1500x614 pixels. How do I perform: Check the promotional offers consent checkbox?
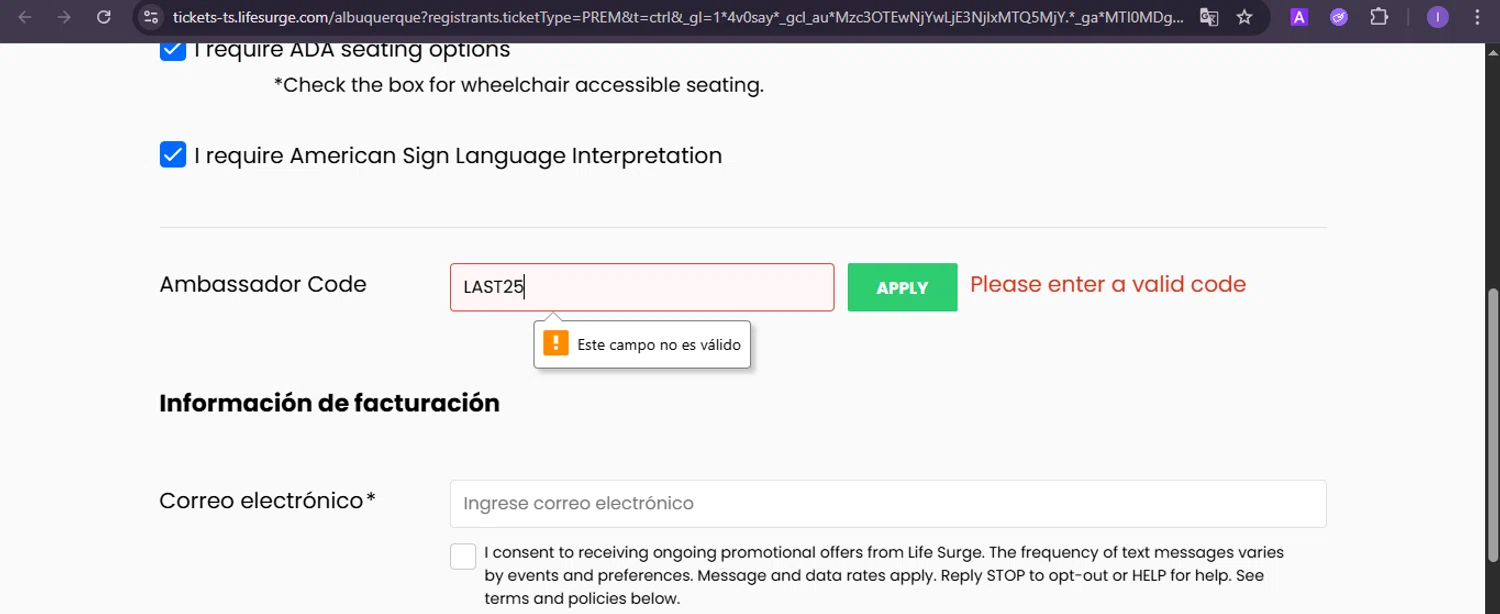point(463,557)
